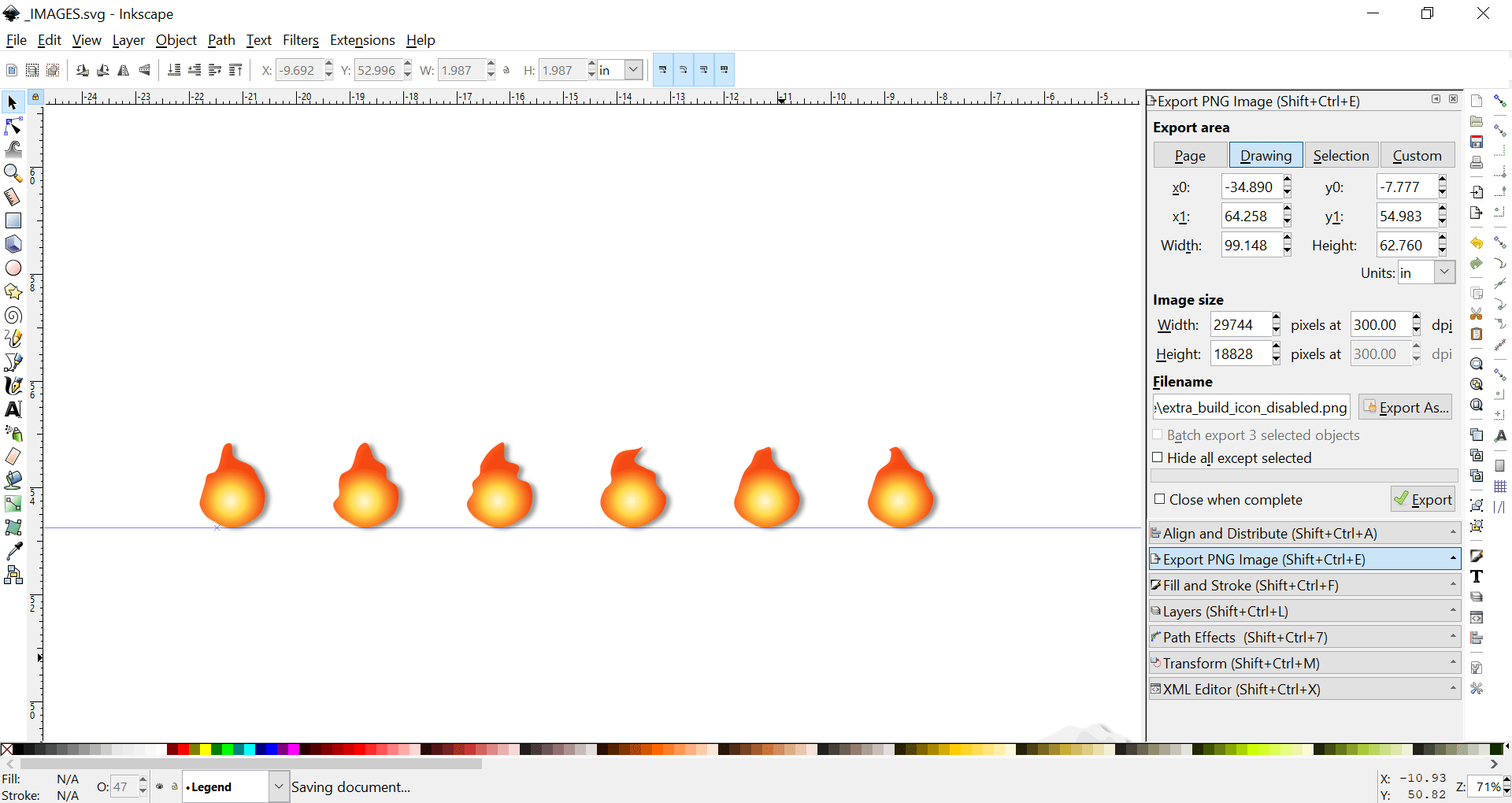Select the Star and polygon tool

13,291
